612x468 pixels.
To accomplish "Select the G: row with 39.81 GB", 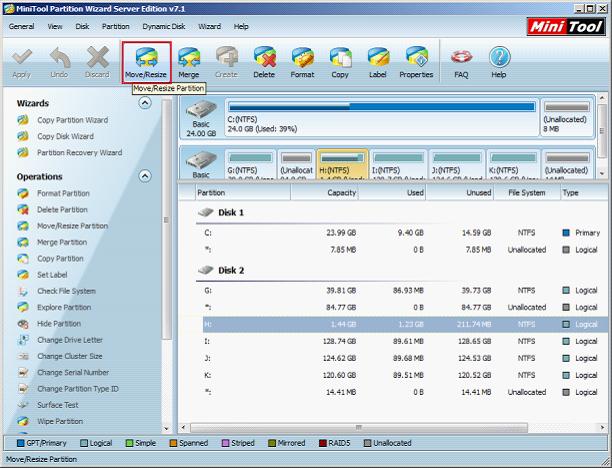I will tap(405, 291).
